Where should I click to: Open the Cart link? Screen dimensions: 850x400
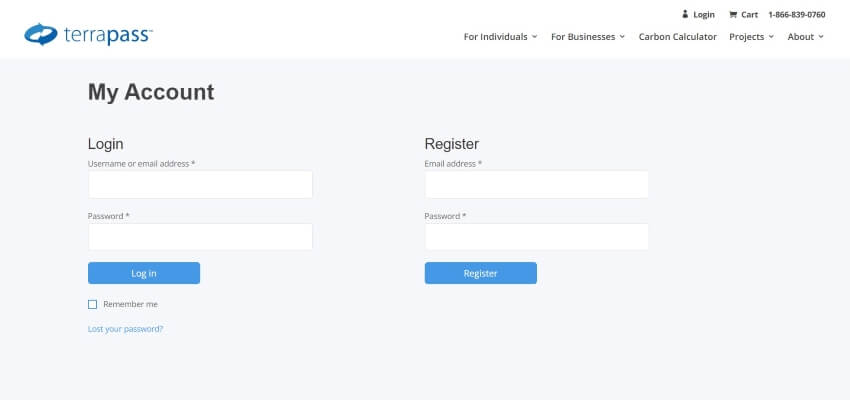point(749,15)
